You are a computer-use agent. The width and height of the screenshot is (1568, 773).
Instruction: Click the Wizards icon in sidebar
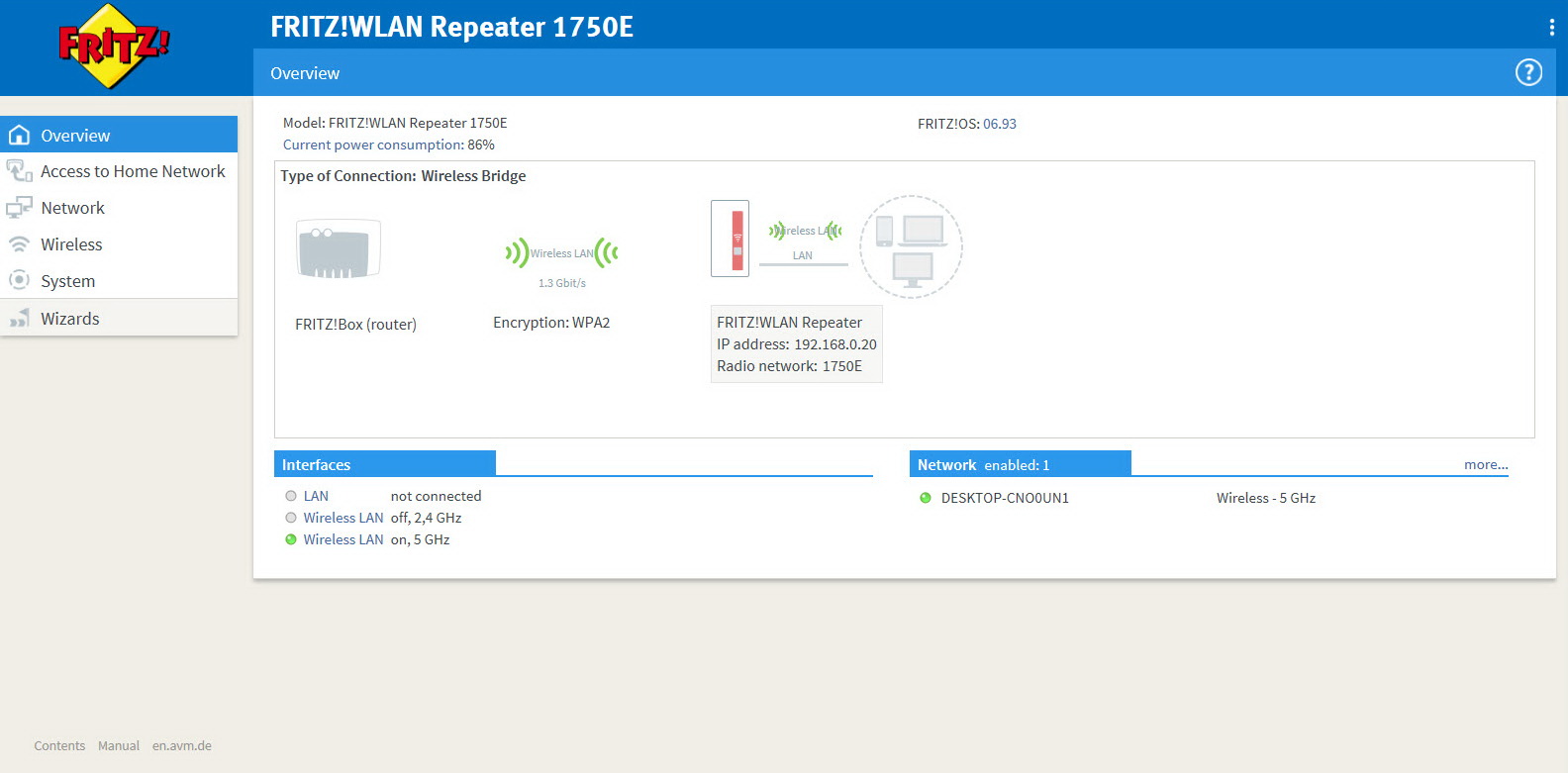(19, 318)
